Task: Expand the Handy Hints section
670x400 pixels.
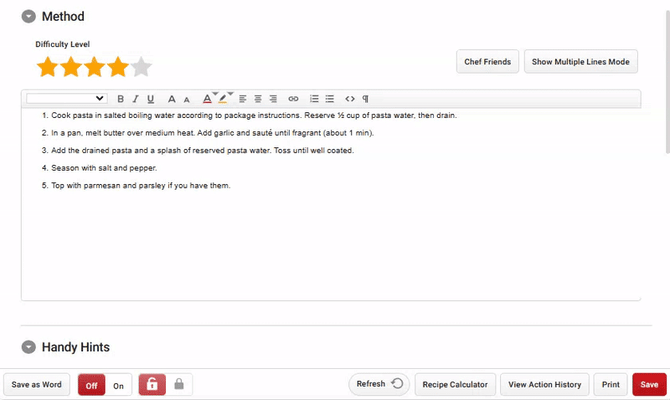Action: point(28,347)
